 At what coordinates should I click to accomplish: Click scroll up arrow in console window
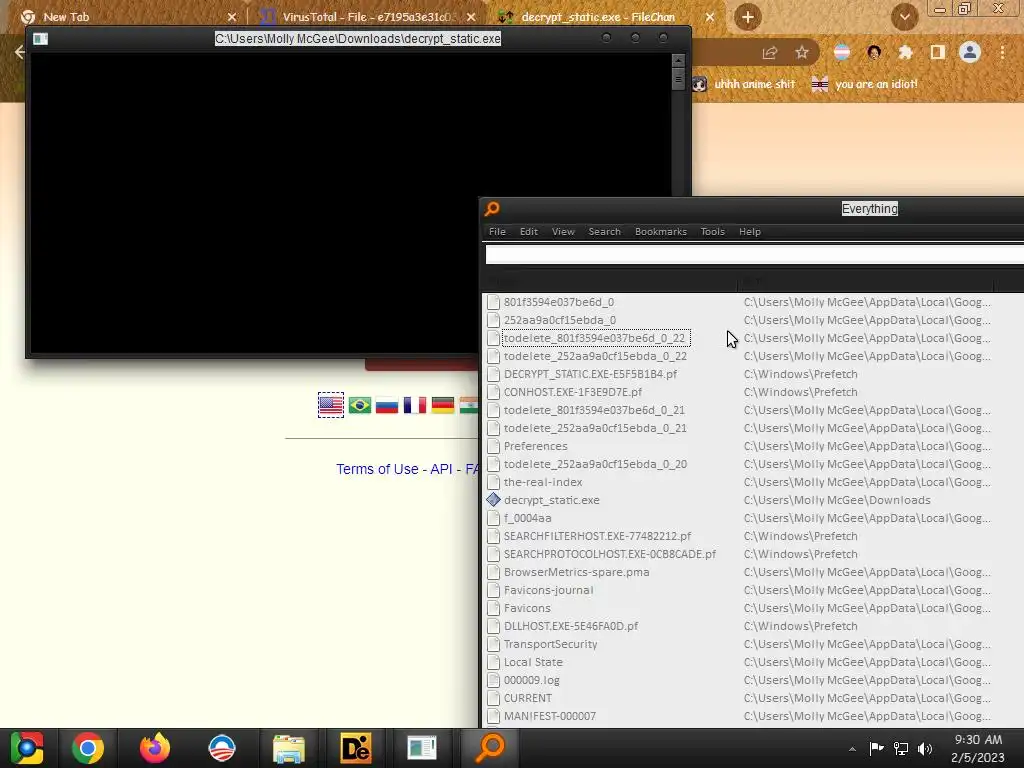pyautogui.click(x=678, y=60)
